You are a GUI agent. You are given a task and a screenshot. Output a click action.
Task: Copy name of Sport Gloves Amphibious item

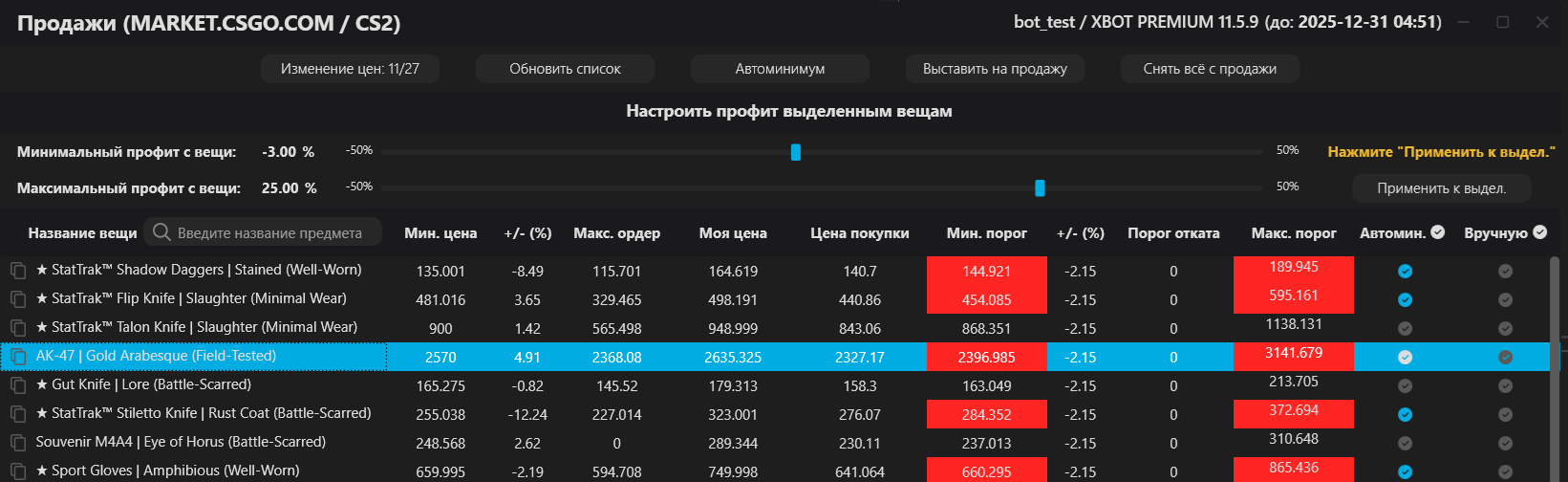(x=18, y=471)
